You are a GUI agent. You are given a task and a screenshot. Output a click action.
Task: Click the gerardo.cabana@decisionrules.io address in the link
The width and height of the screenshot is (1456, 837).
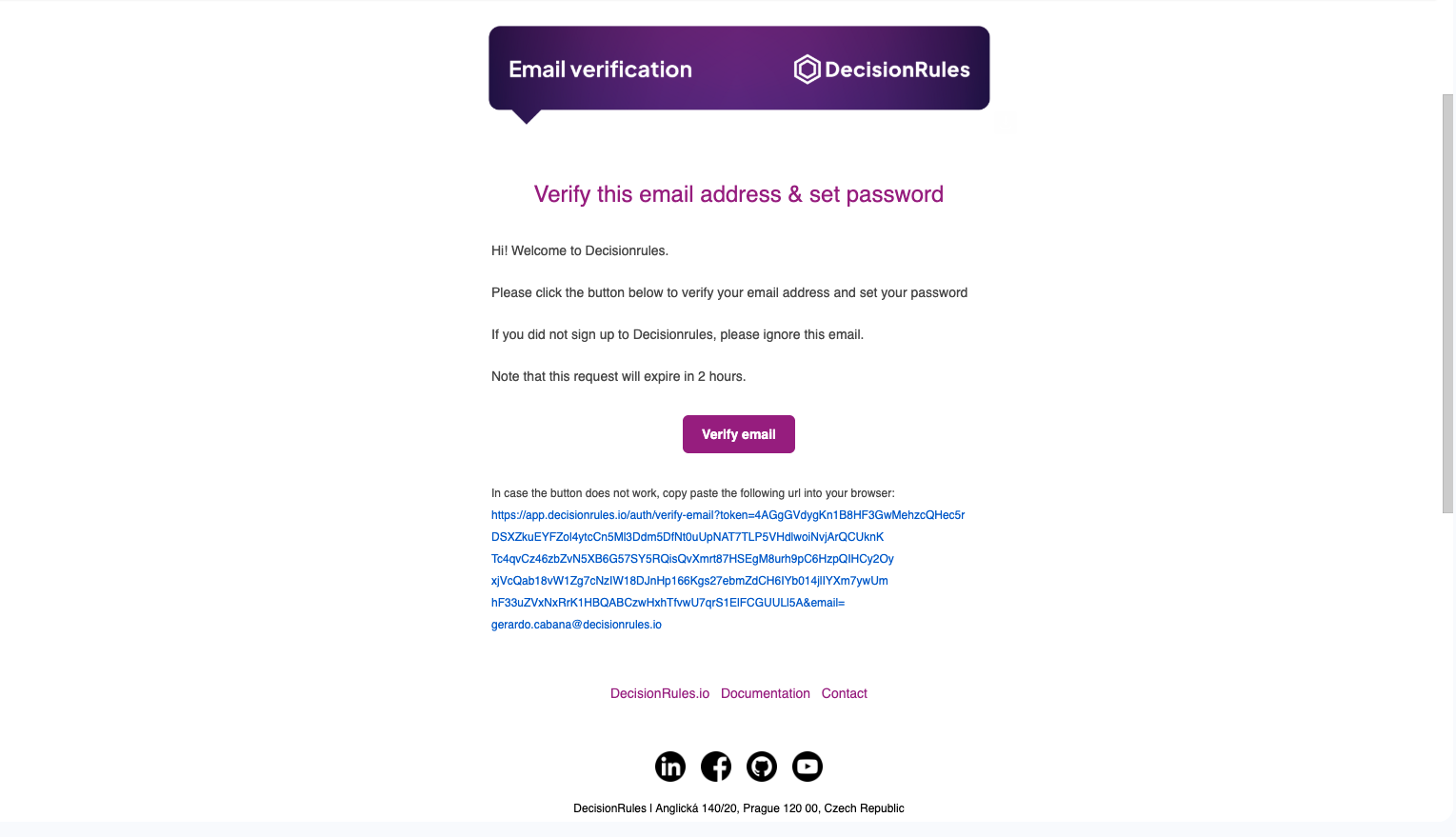click(576, 625)
